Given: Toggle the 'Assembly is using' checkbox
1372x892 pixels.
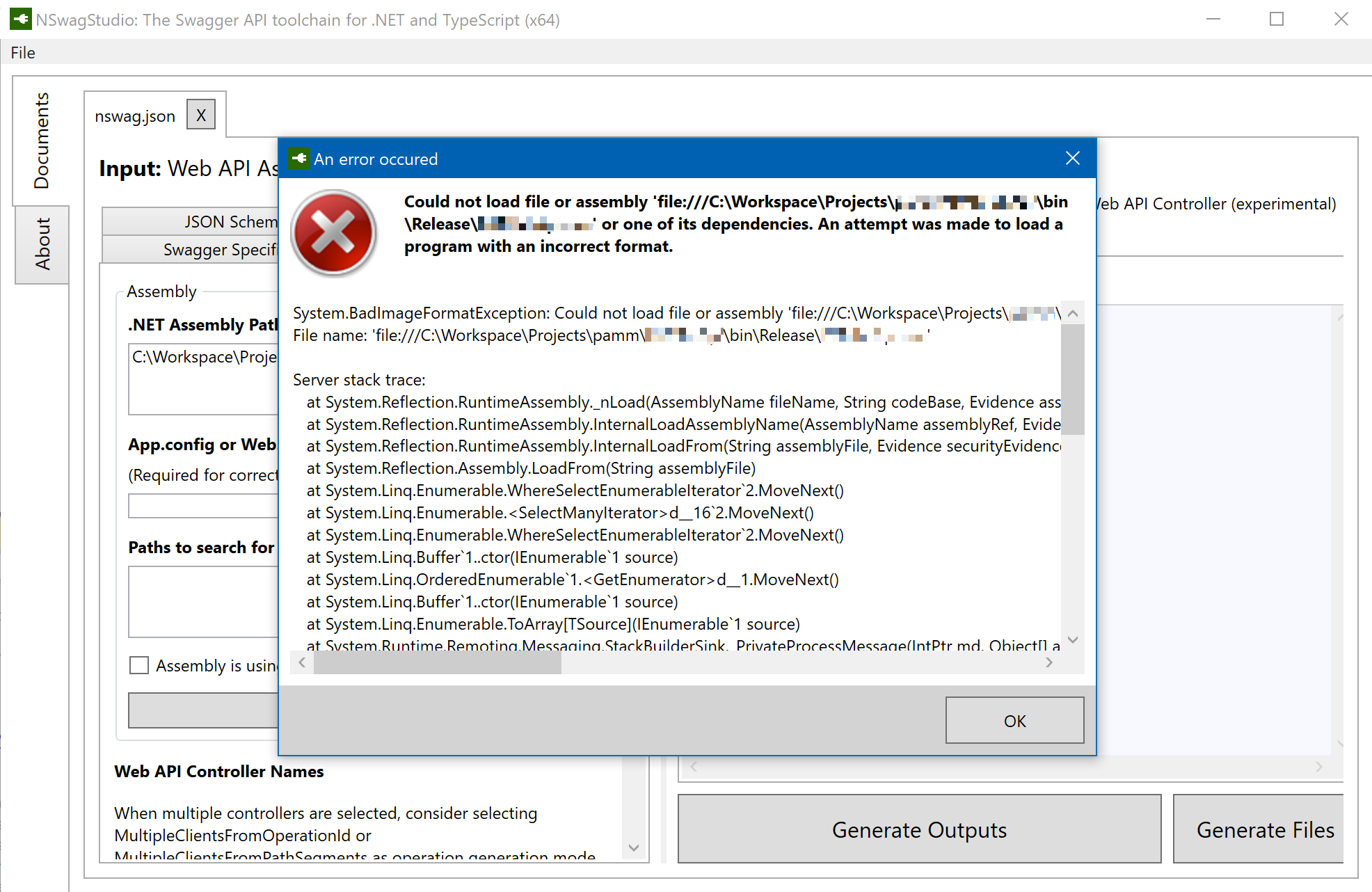Looking at the screenshot, I should click(139, 665).
